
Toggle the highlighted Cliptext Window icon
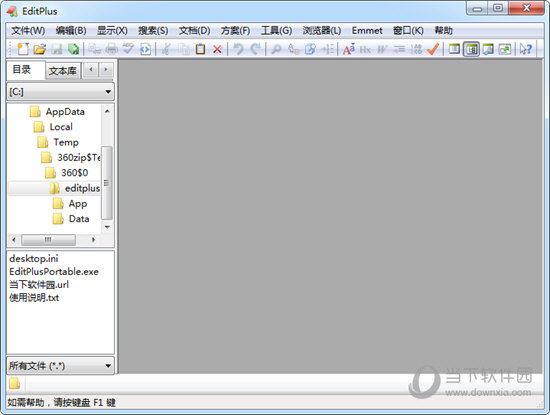tap(471, 49)
